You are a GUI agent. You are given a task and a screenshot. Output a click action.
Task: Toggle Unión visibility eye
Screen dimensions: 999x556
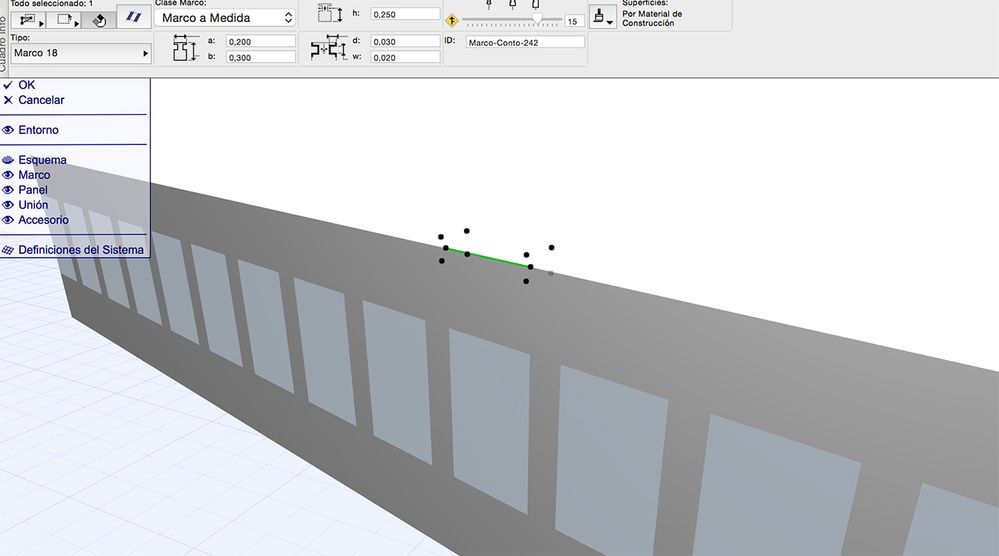pos(8,205)
